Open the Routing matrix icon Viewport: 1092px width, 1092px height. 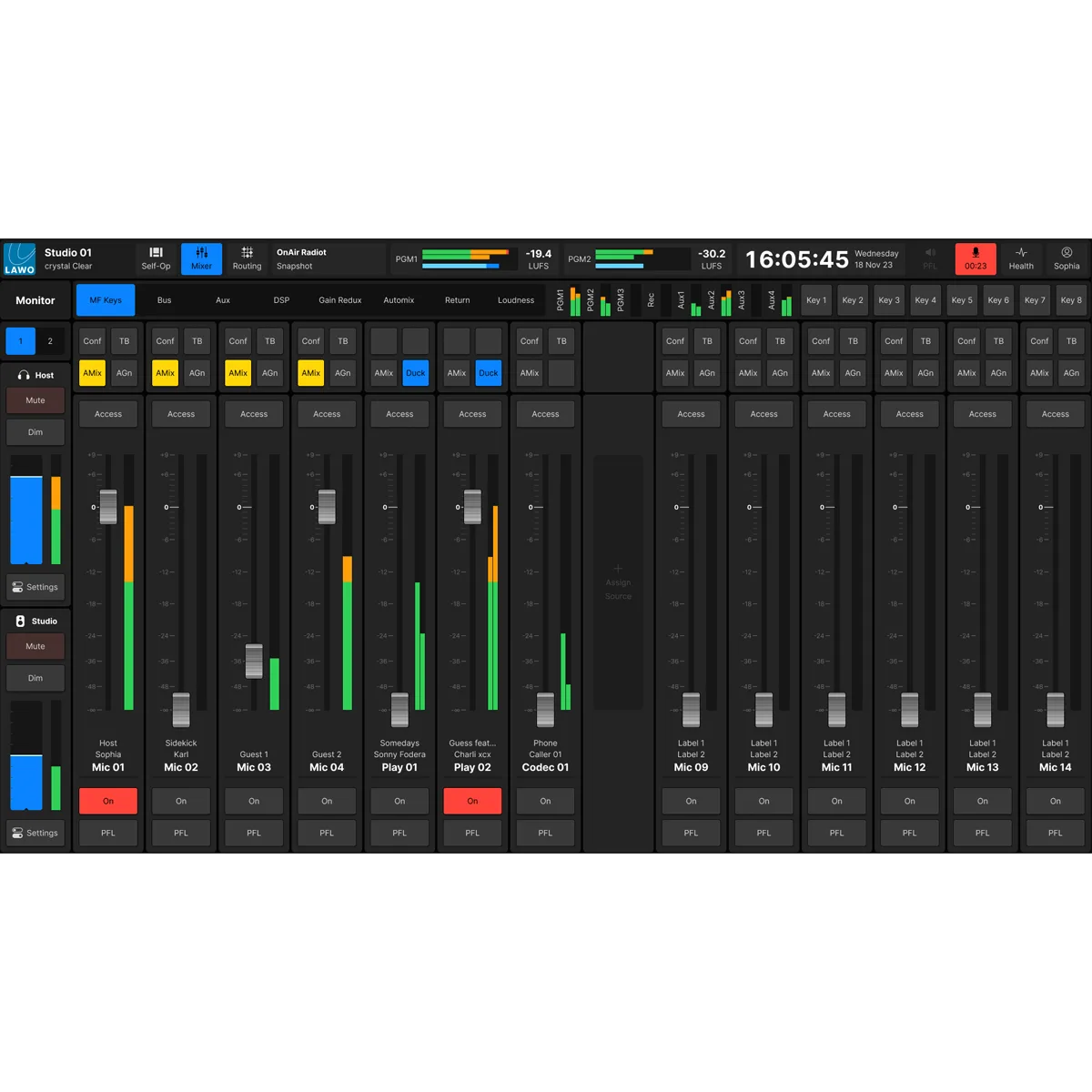pyautogui.click(x=247, y=258)
